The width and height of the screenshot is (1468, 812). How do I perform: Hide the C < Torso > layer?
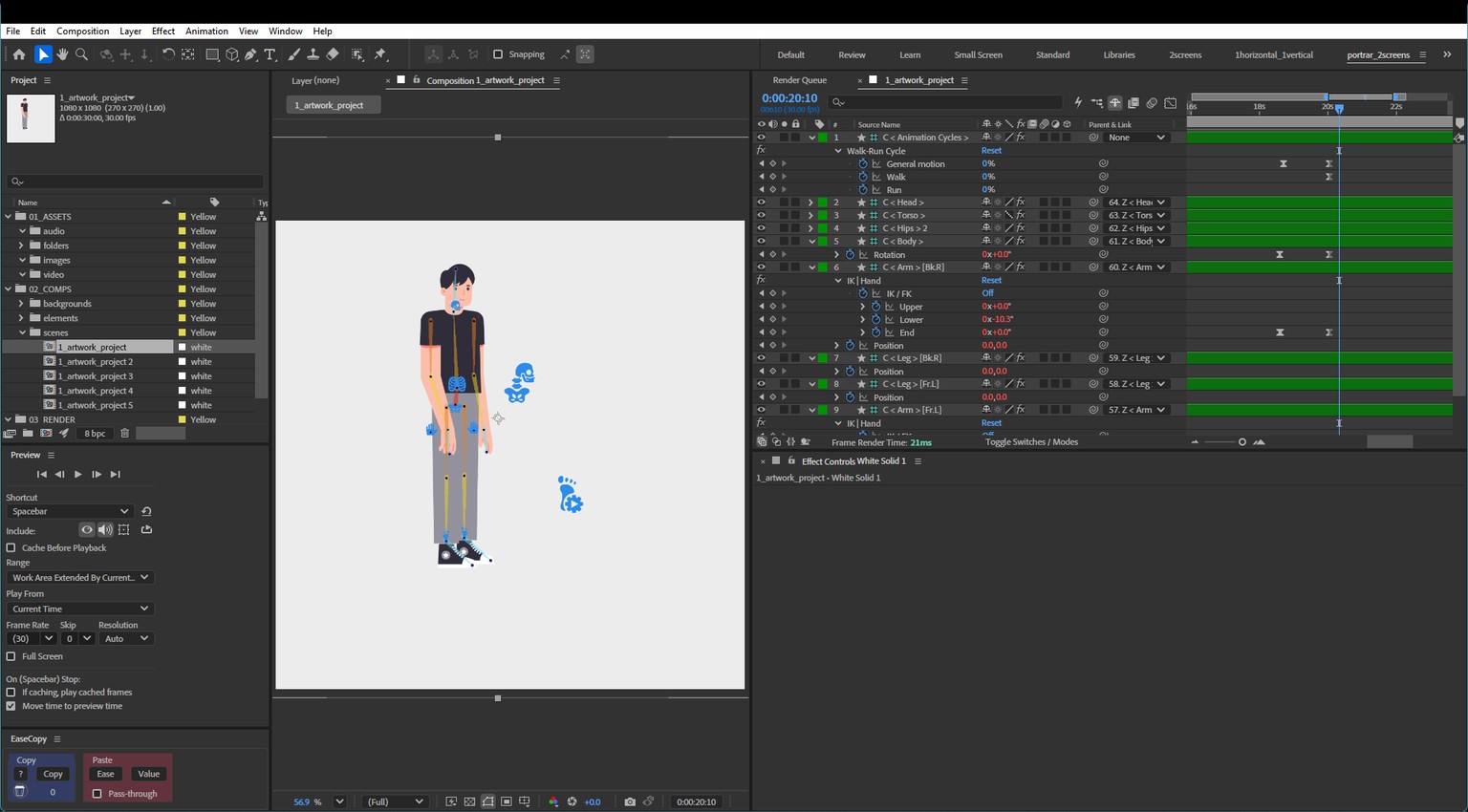click(761, 215)
